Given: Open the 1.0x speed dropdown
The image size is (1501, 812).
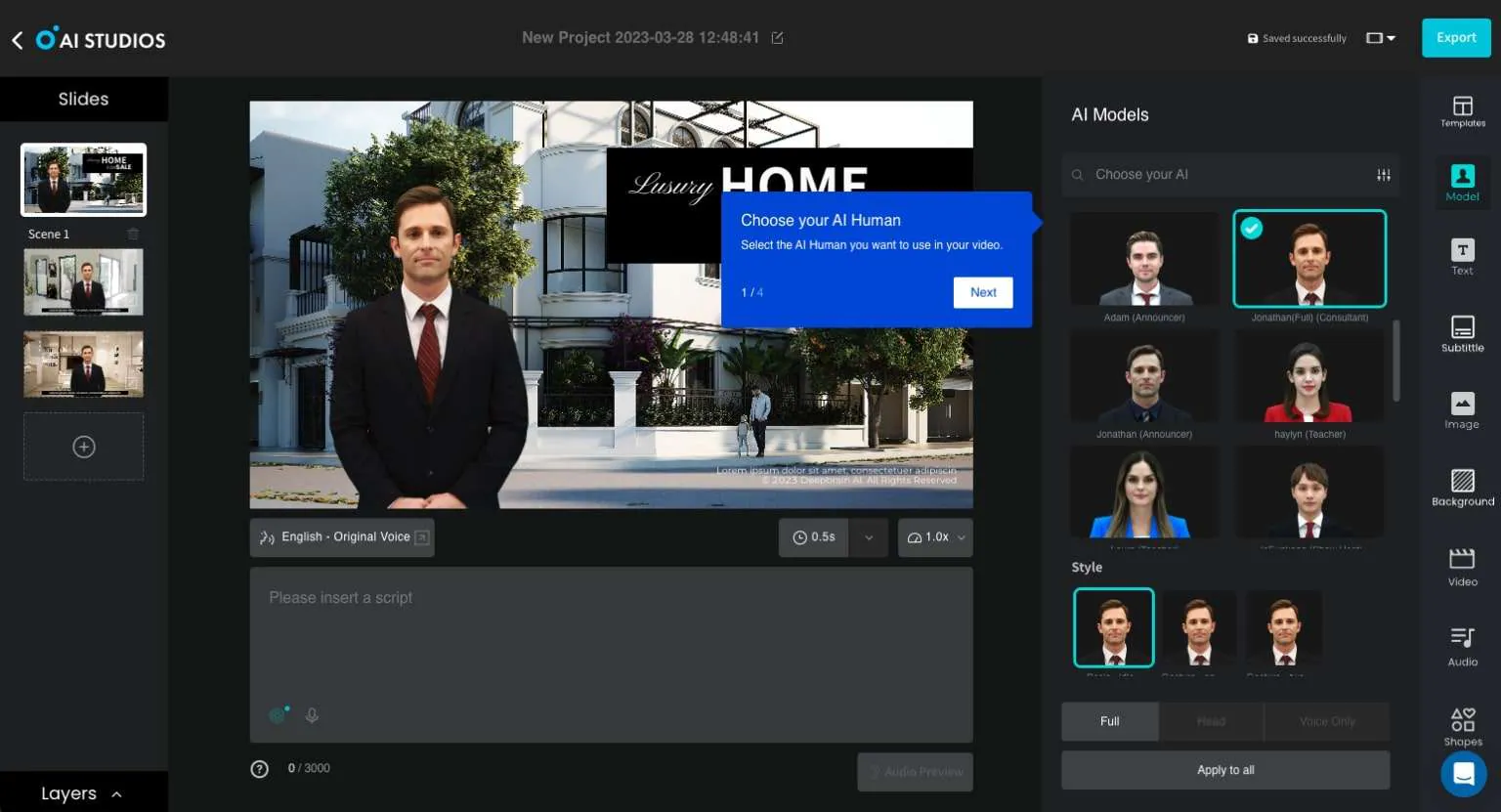Looking at the screenshot, I should 935,537.
